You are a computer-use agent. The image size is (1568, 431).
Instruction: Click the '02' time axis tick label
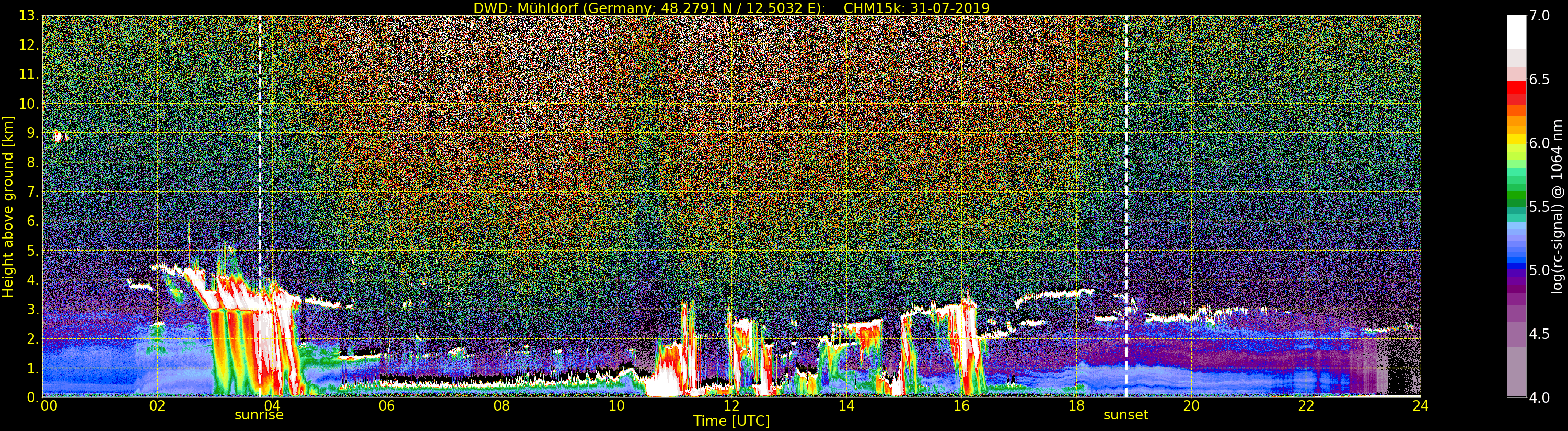[x=157, y=405]
